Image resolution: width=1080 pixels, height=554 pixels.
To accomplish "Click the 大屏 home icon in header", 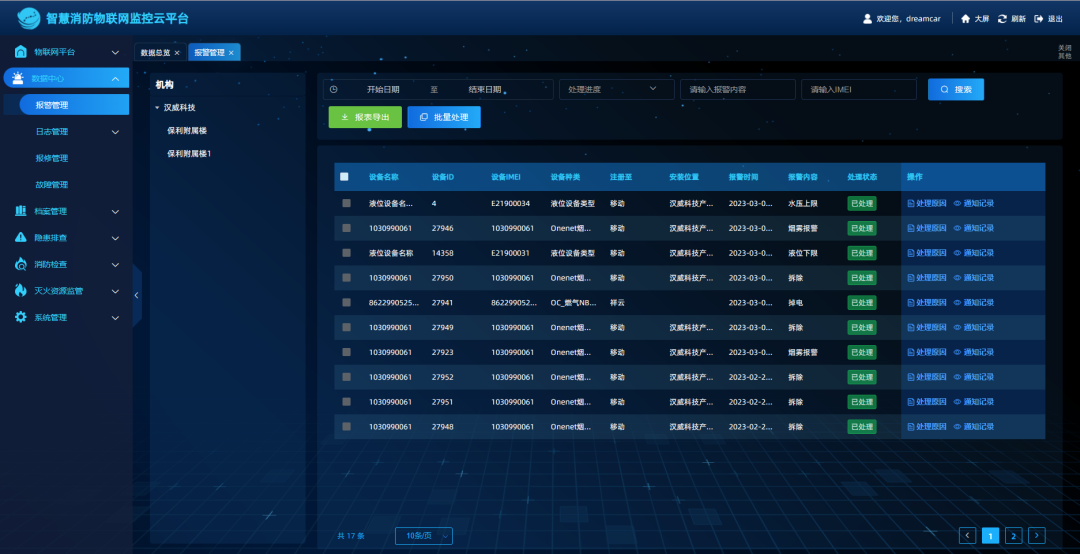I will (x=965, y=19).
